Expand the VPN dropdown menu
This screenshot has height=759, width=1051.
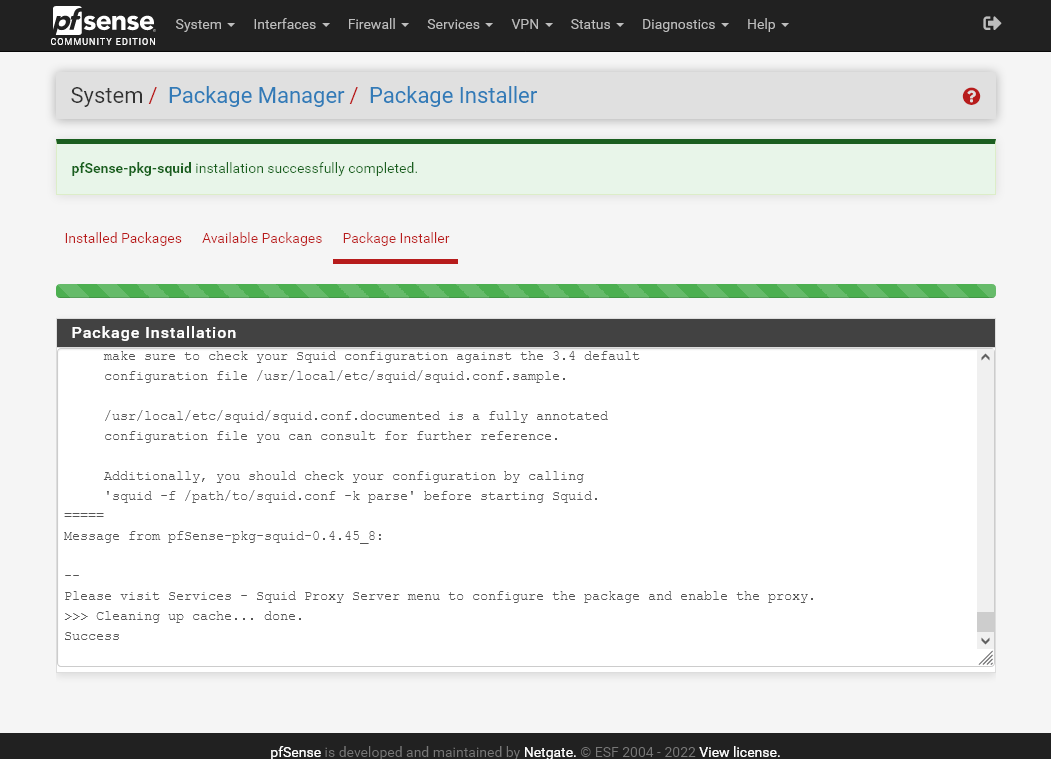pyautogui.click(x=531, y=24)
